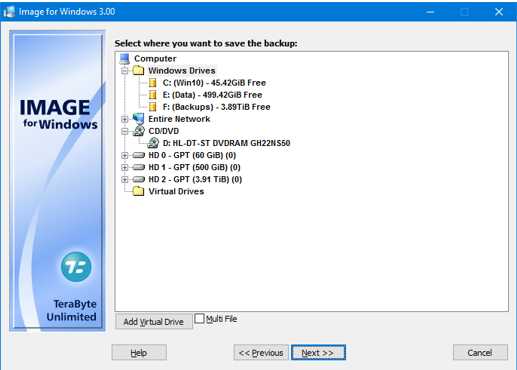Click the TeraByte Unlimited TB logo

[76, 267]
